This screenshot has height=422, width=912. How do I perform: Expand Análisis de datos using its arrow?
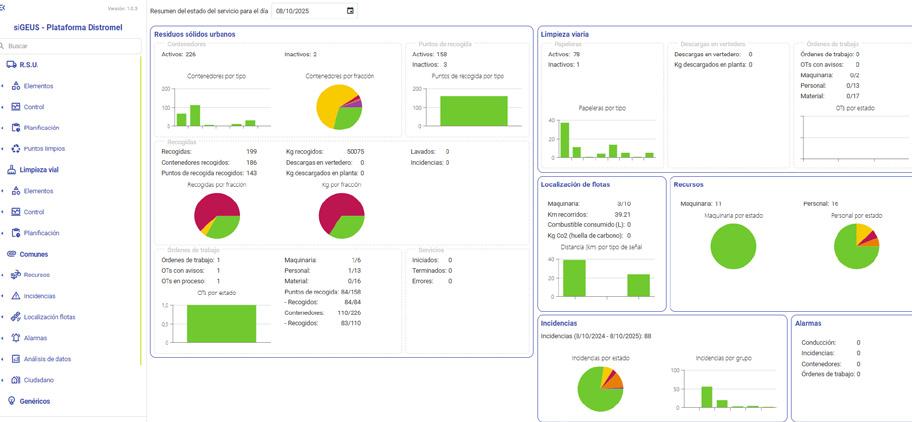[x=2, y=359]
